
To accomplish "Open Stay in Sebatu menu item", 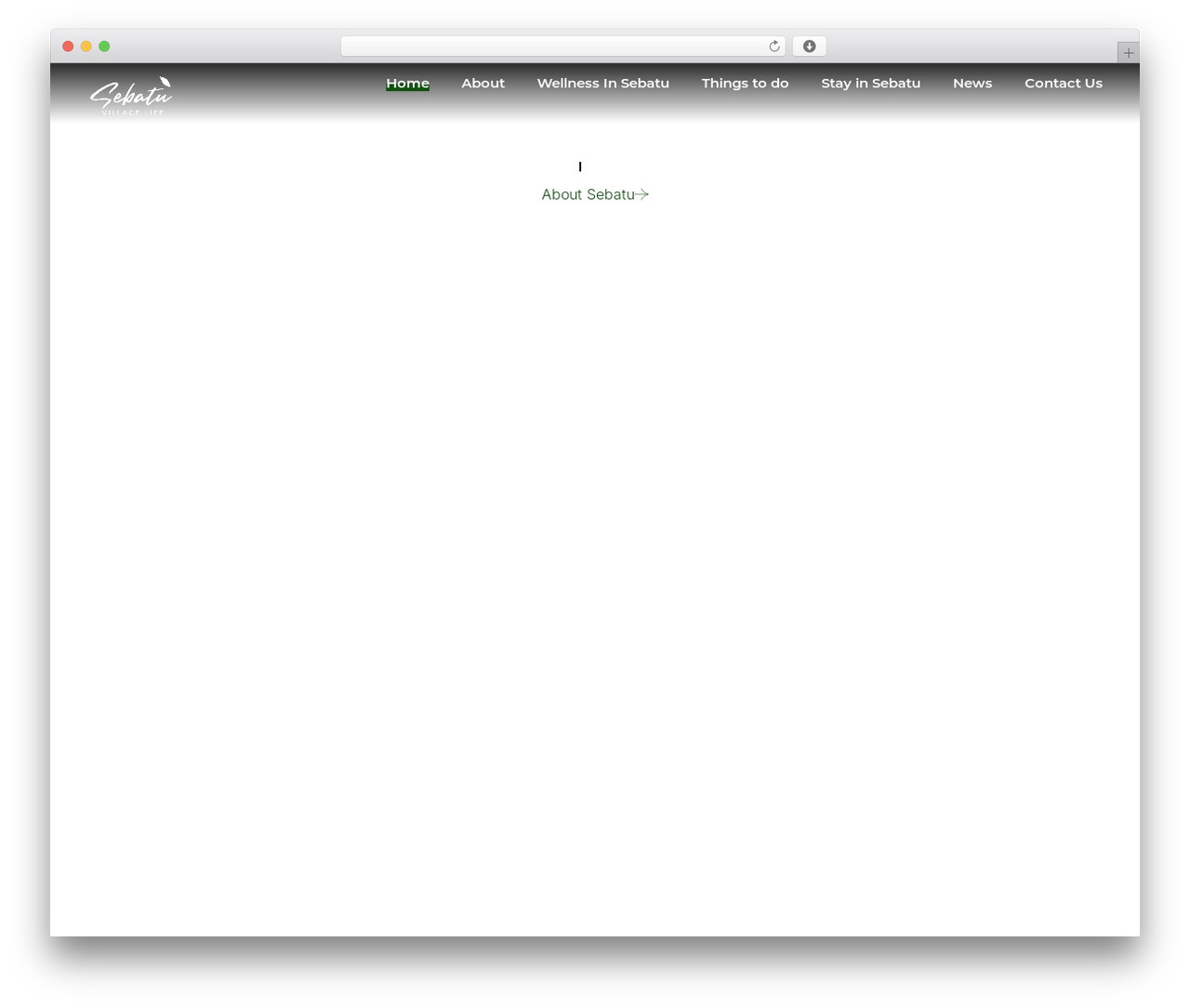I will pyautogui.click(x=870, y=83).
